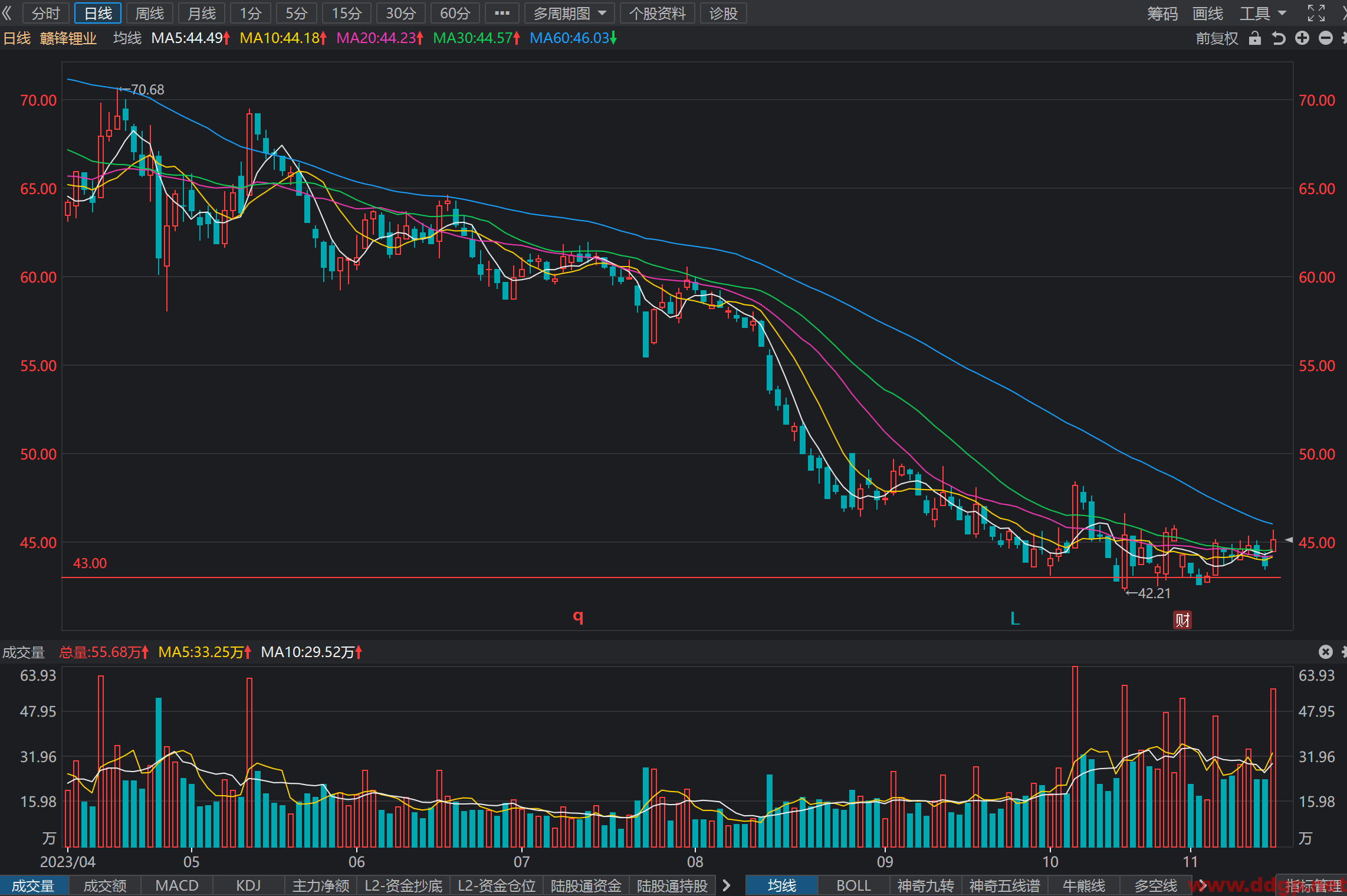This screenshot has height=896, width=1347.
Task: Select the 日线 daily chart tab
Action: coord(98,13)
